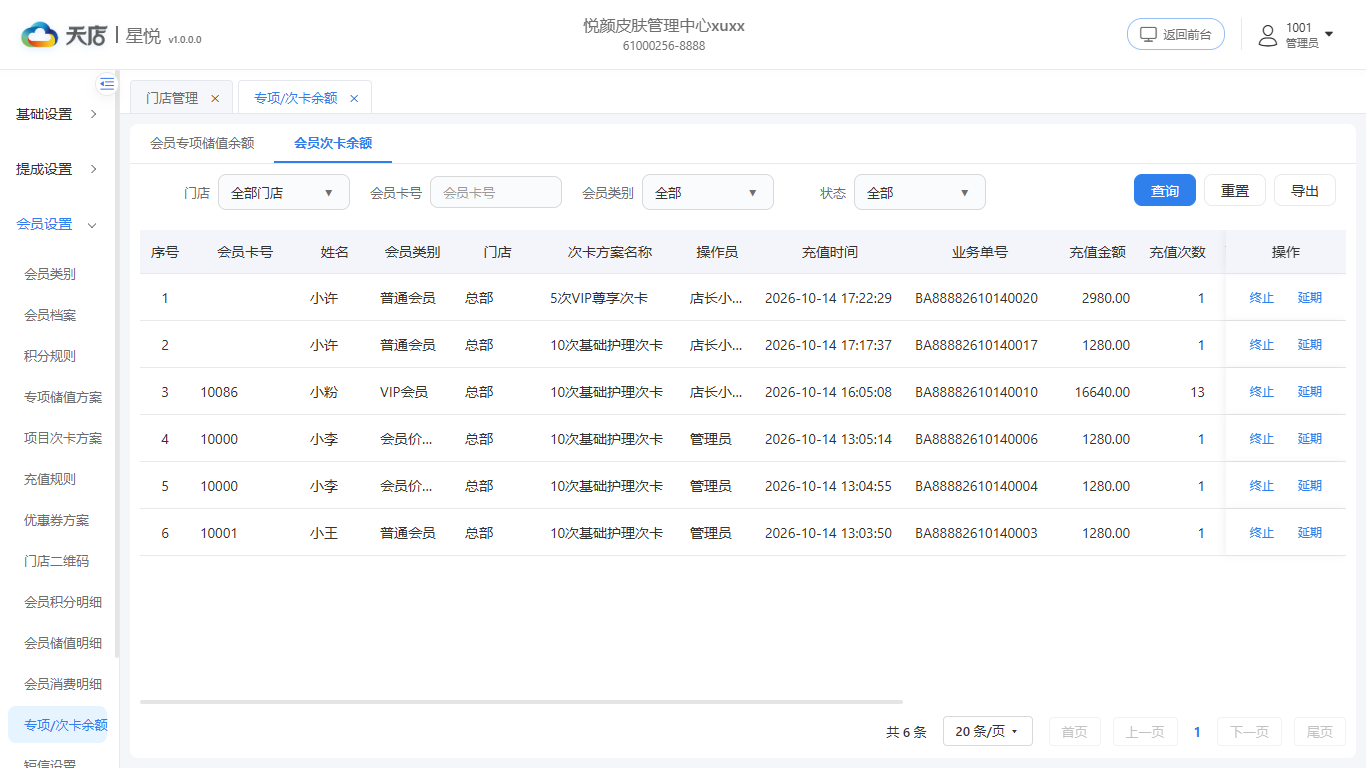Focus the 会员卡号 input field

click(x=496, y=193)
